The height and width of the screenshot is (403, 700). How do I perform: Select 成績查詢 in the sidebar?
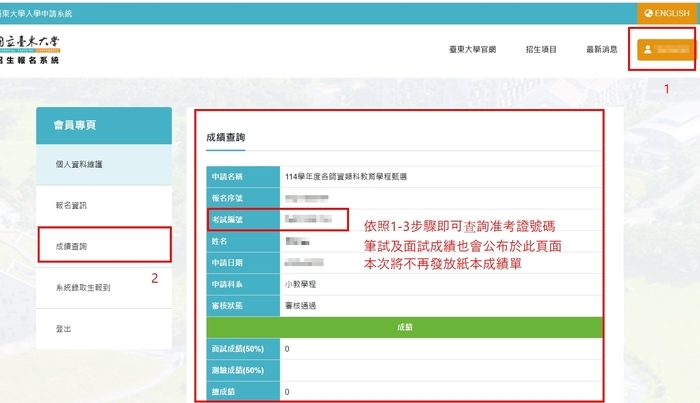tap(72, 246)
